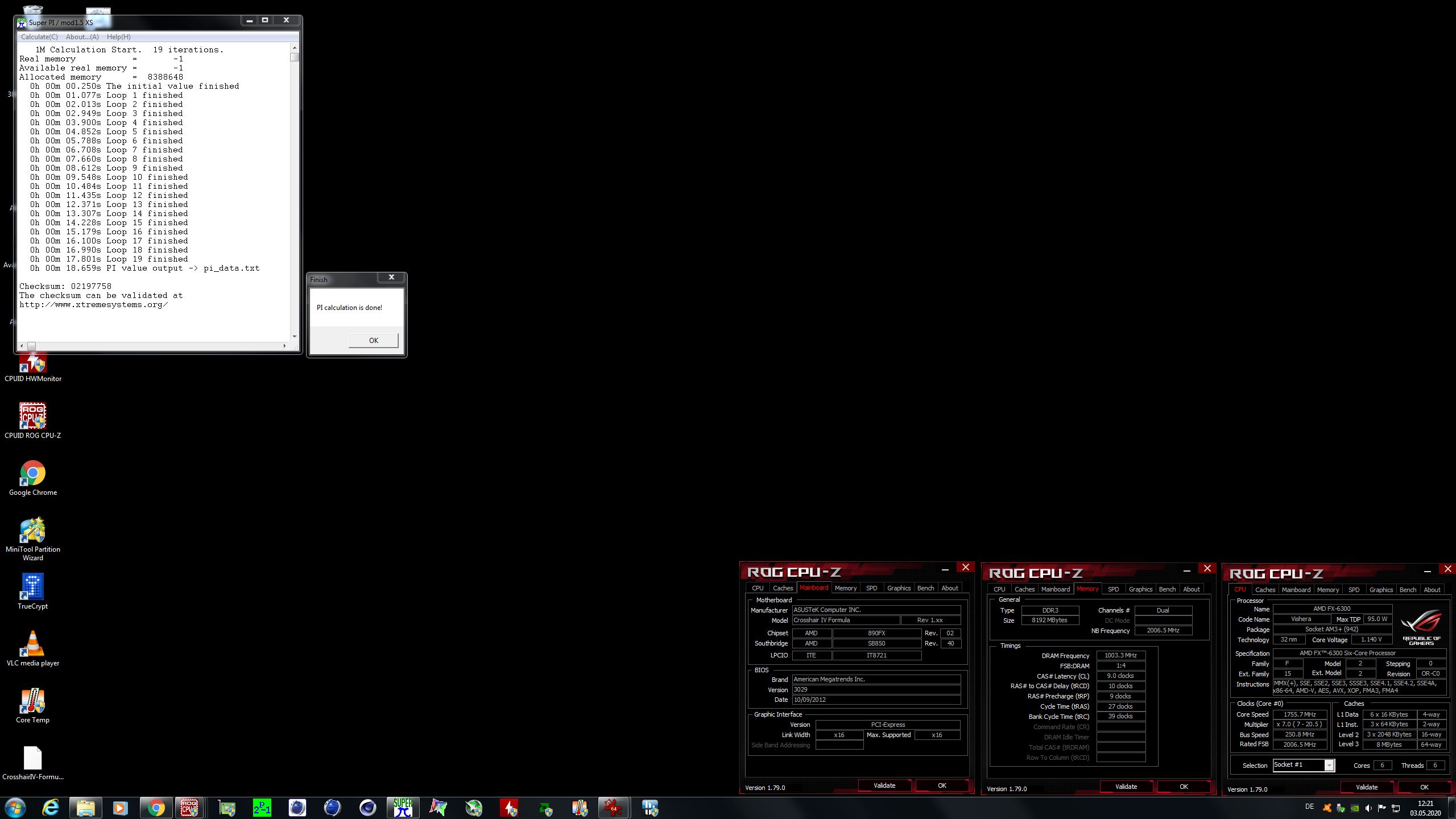1456x819 pixels.
Task: Click the Super PI vertical scrollbar up arrow
Action: point(295,48)
